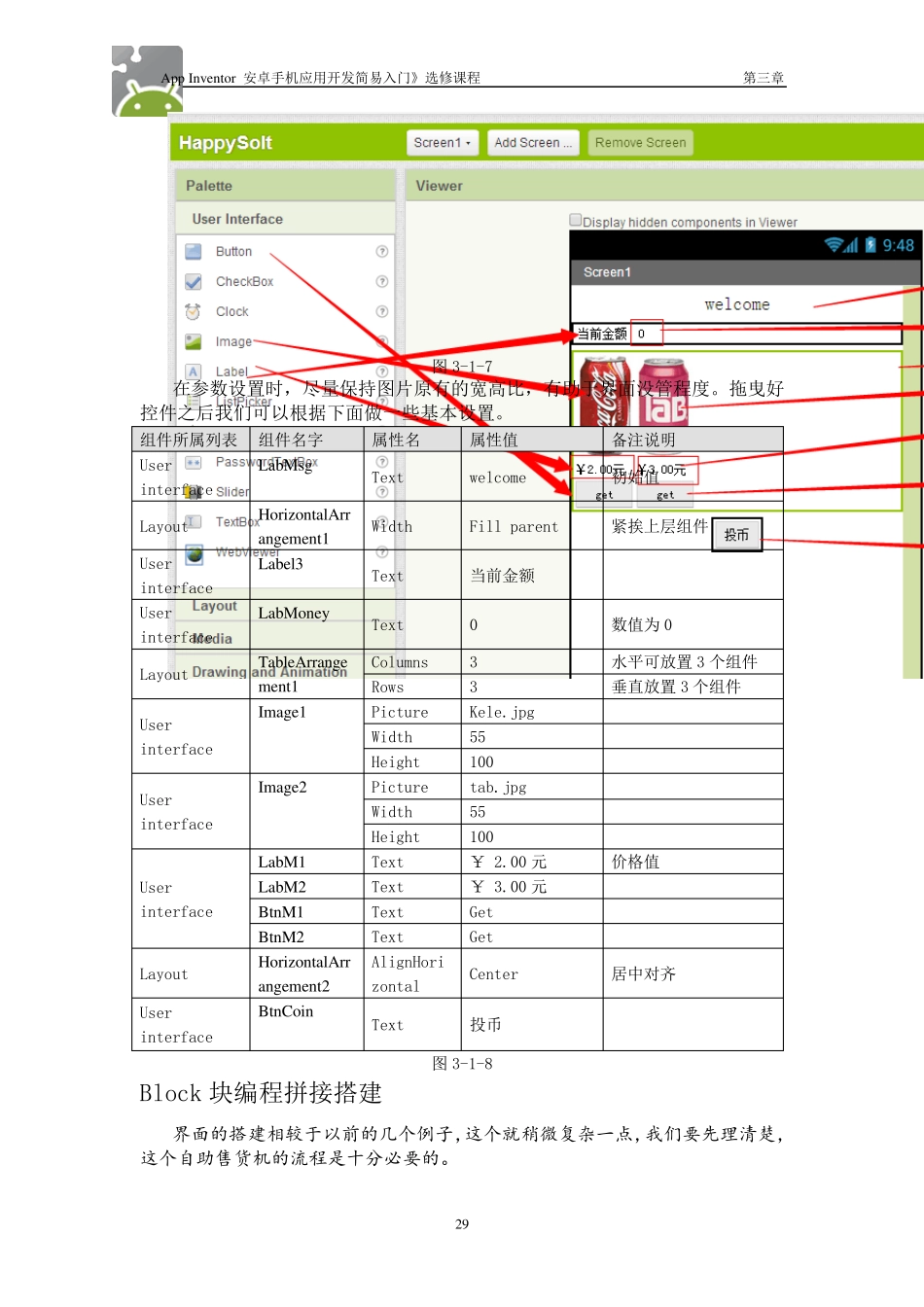Screen dimensions: 924x1307
Task: Click the Screen1 title bar in viewer
Action: pyautogui.click(x=746, y=272)
